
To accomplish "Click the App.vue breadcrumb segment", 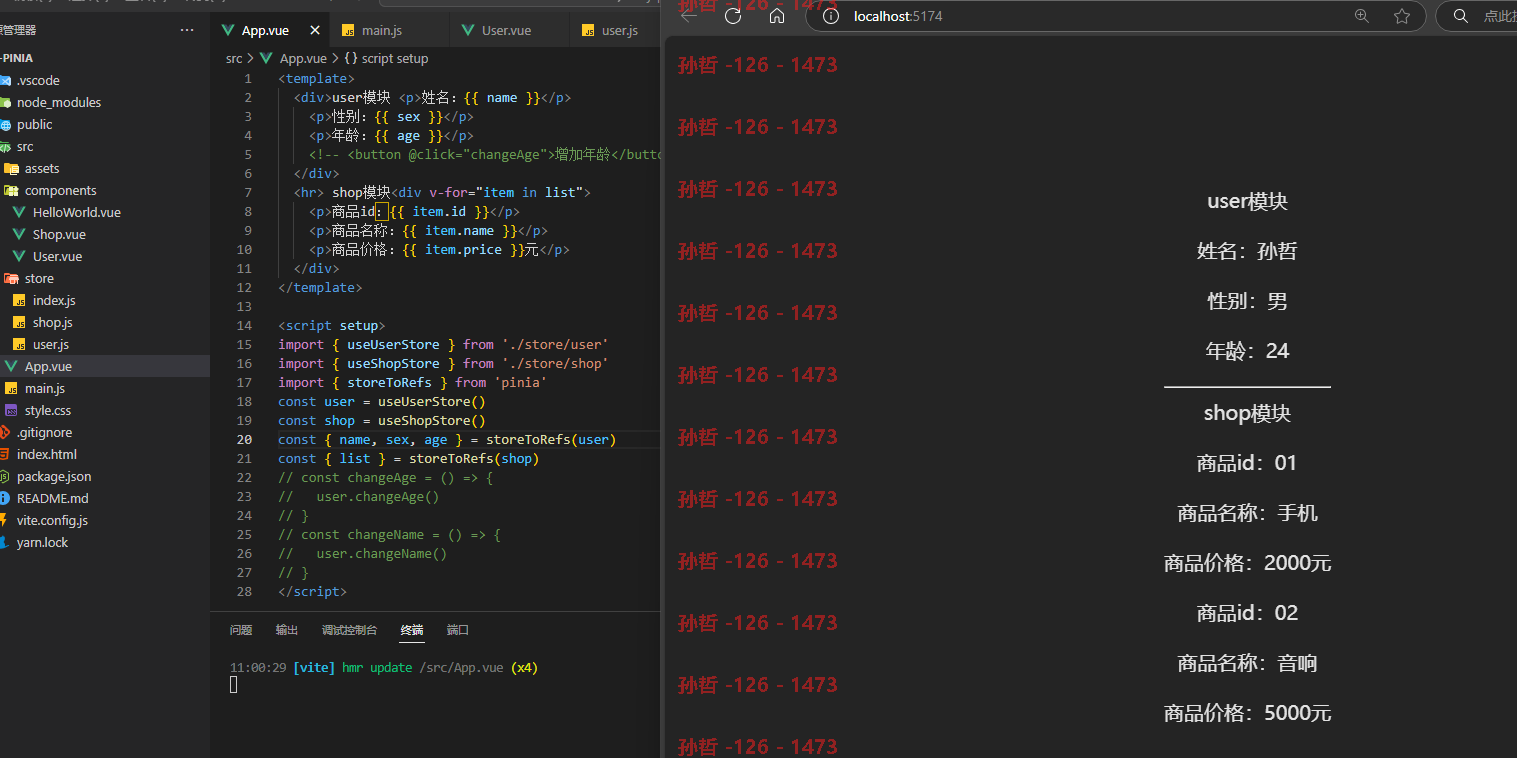I will pos(302,59).
